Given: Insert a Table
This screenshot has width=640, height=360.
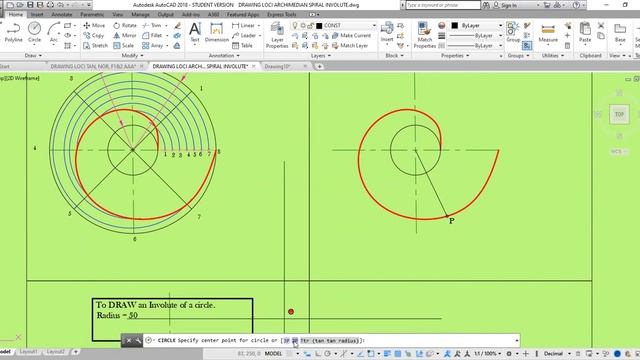Looking at the screenshot, I should [x=242, y=46].
